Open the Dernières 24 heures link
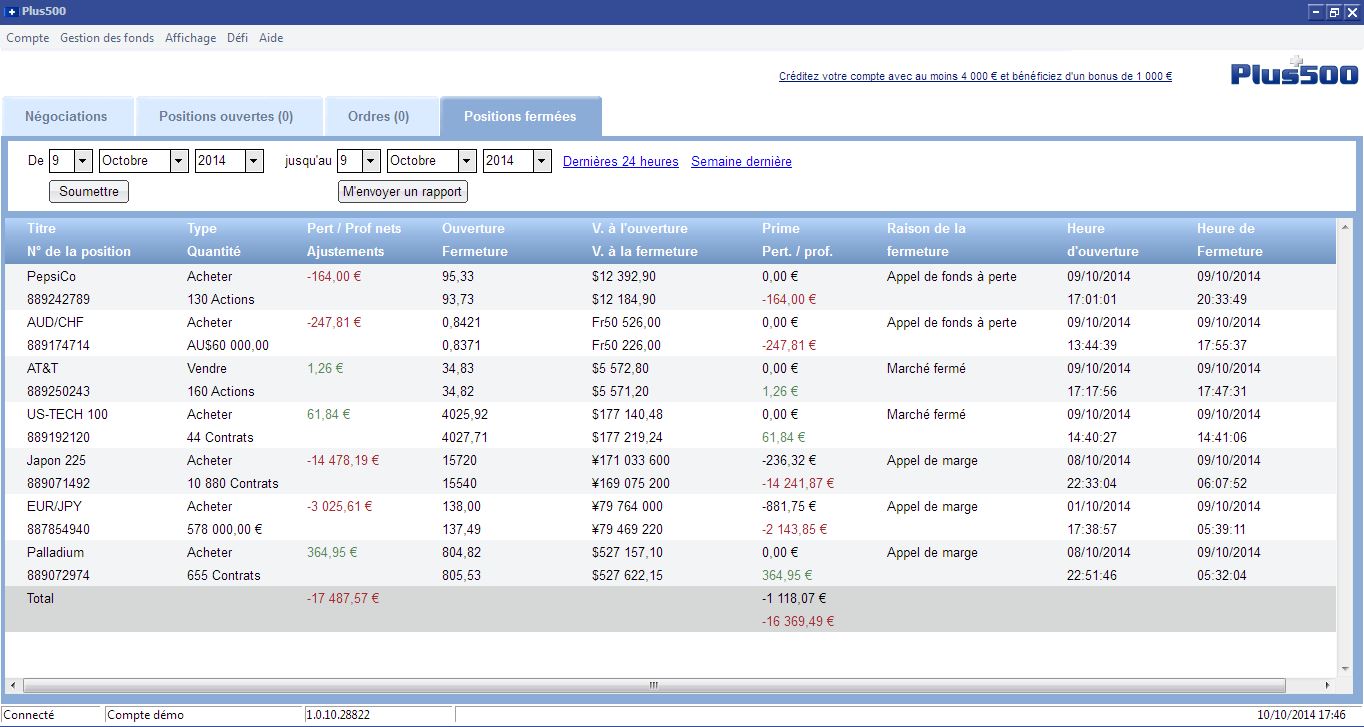Image resolution: width=1364 pixels, height=727 pixels. 621,161
